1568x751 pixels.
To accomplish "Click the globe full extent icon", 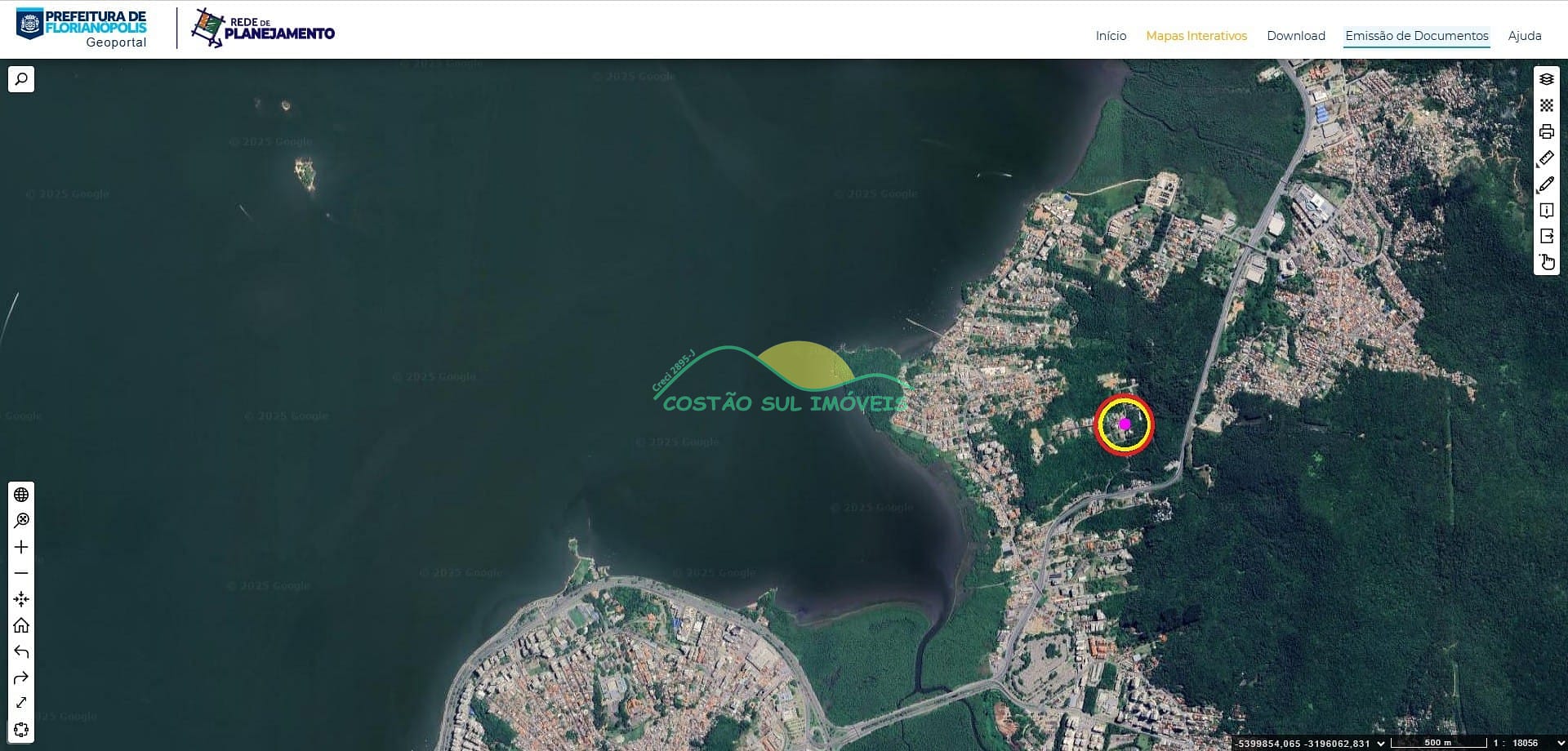I will coord(21,495).
